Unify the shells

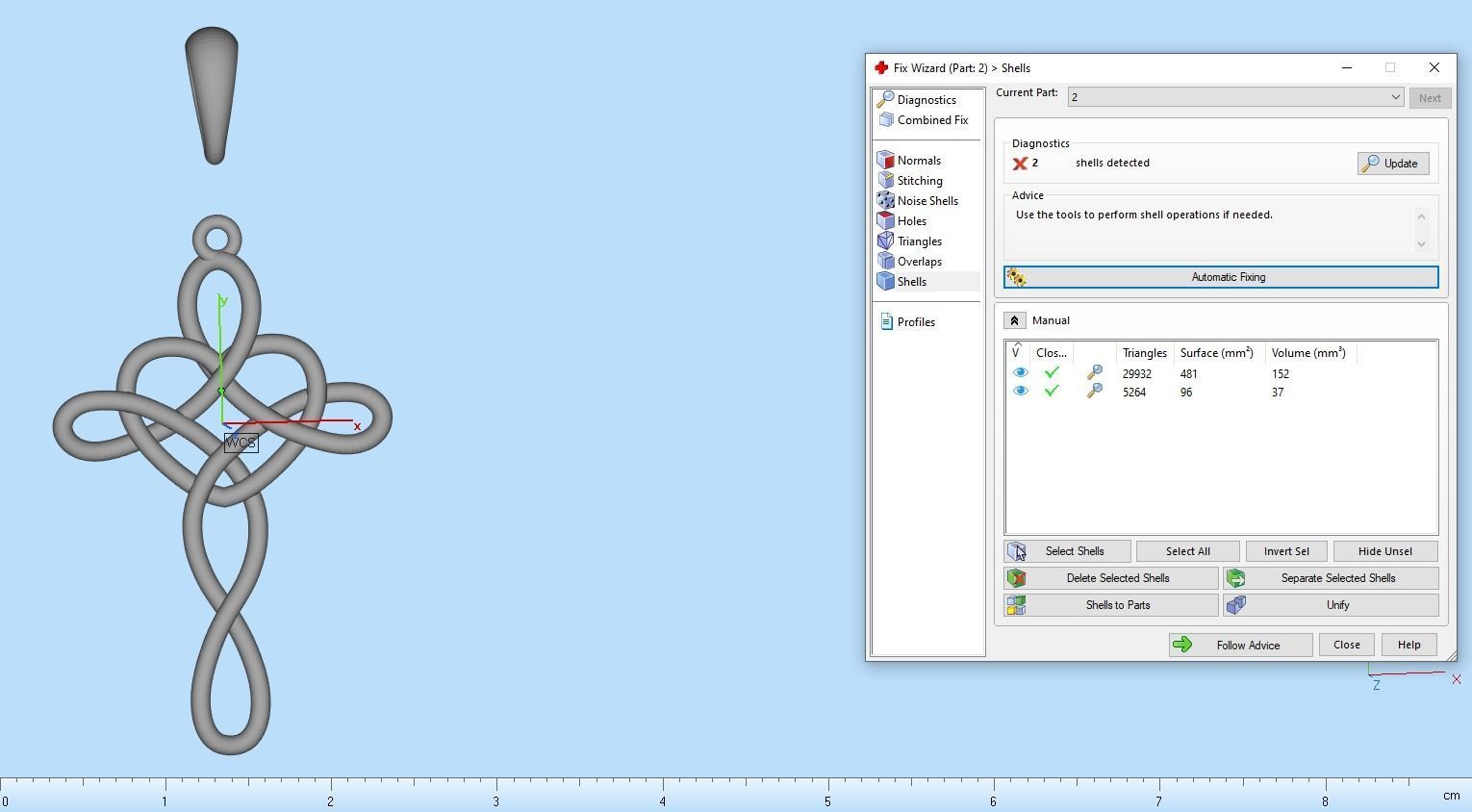click(1331, 605)
